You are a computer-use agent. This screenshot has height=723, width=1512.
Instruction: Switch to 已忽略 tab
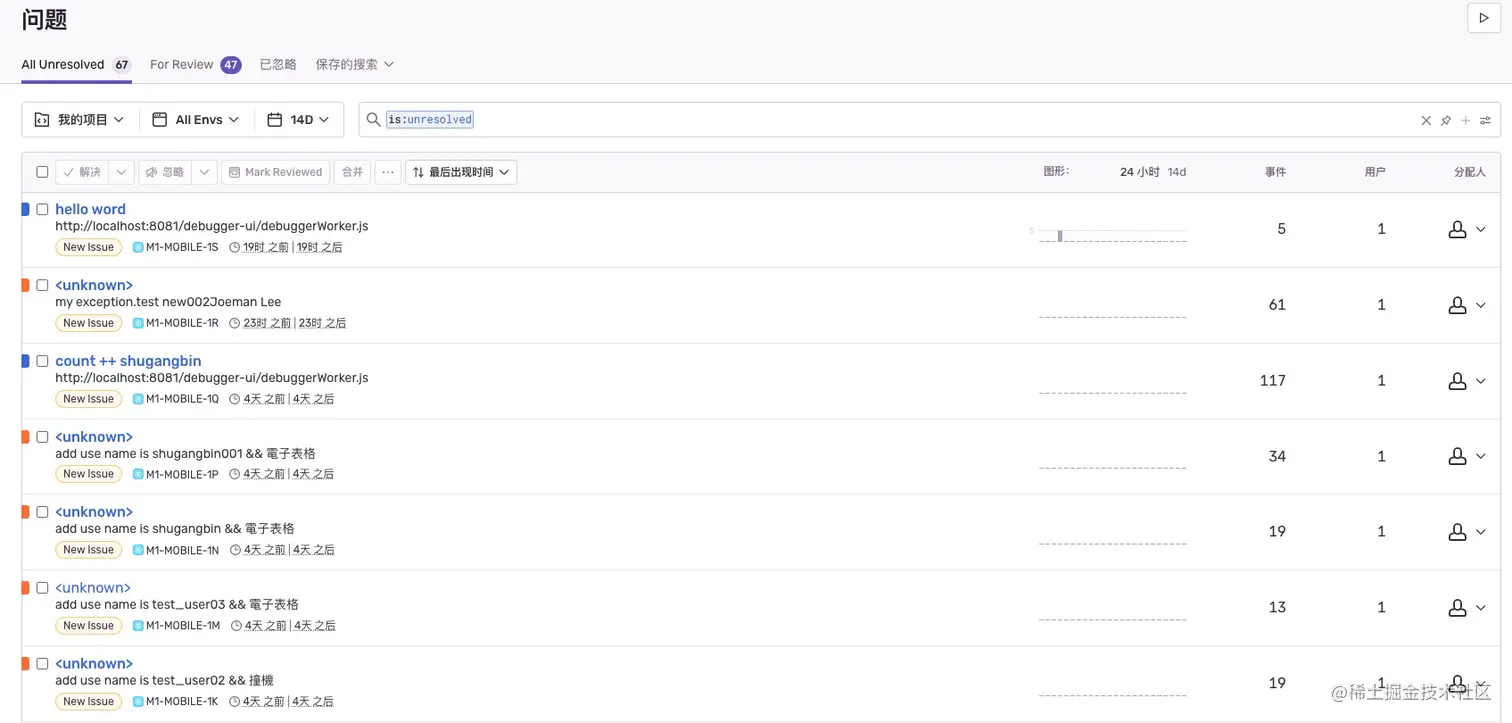tap(278, 64)
